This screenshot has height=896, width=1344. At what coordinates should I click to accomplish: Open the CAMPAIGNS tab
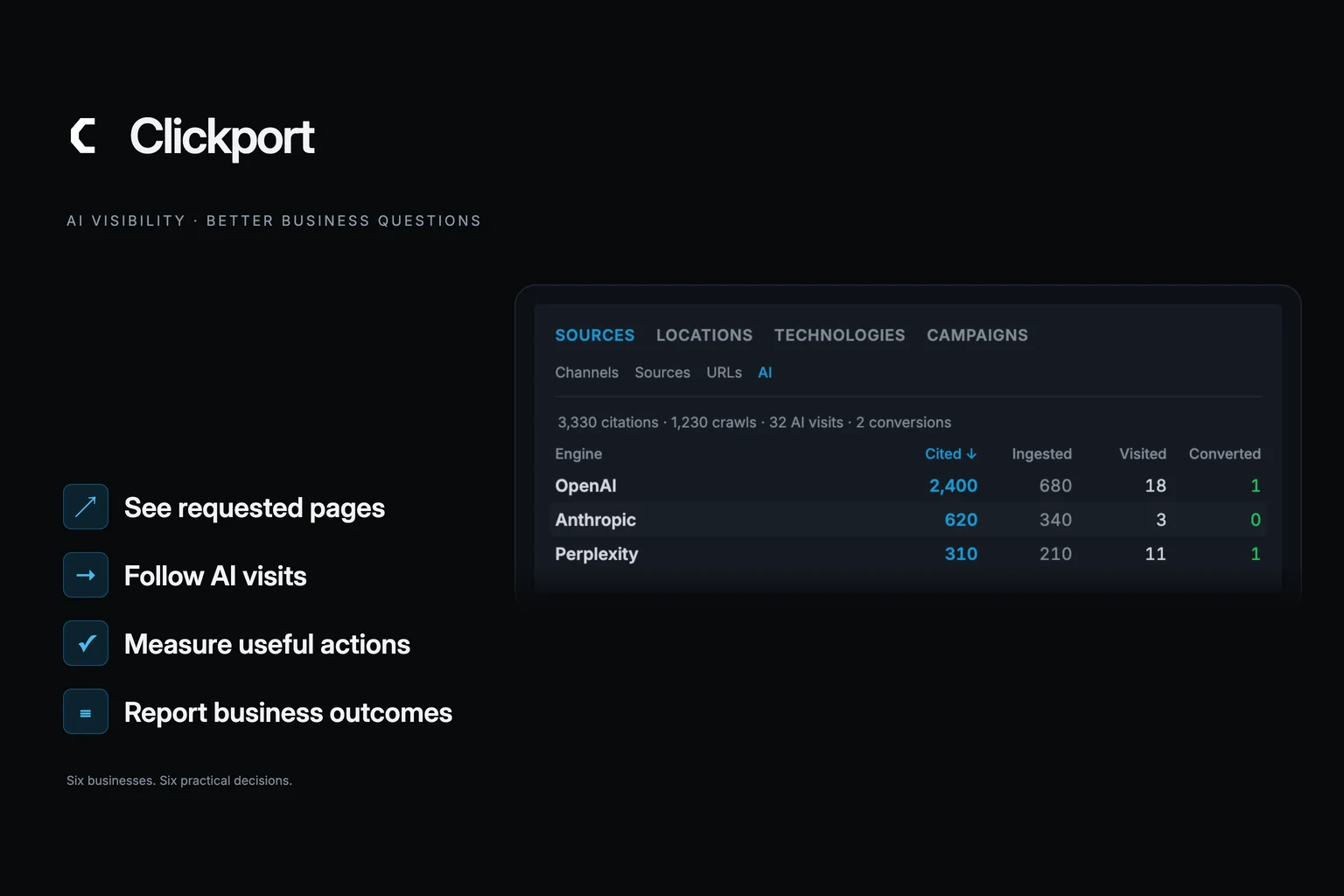click(977, 335)
